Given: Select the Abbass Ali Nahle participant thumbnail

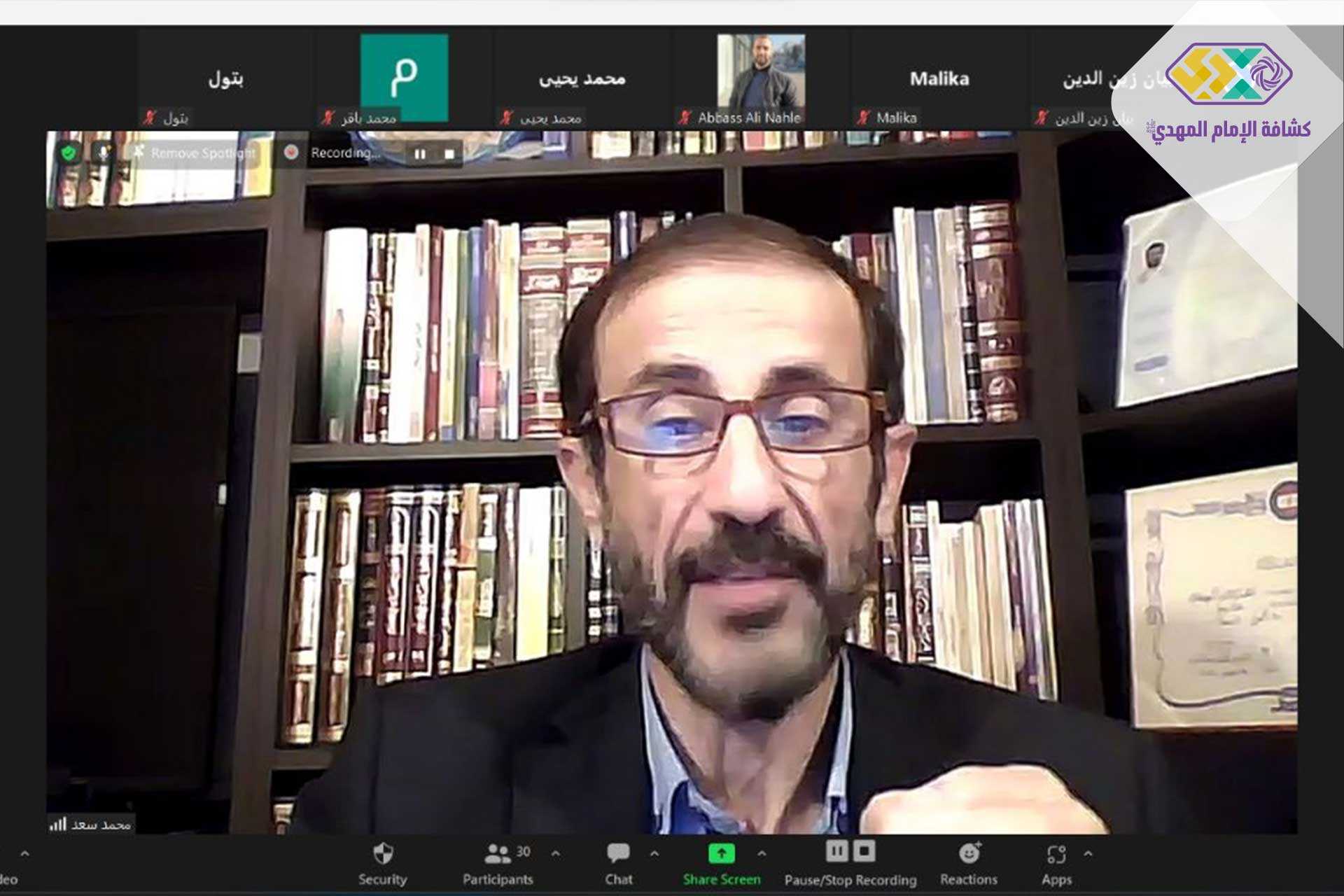Looking at the screenshot, I should pyautogui.click(x=761, y=78).
